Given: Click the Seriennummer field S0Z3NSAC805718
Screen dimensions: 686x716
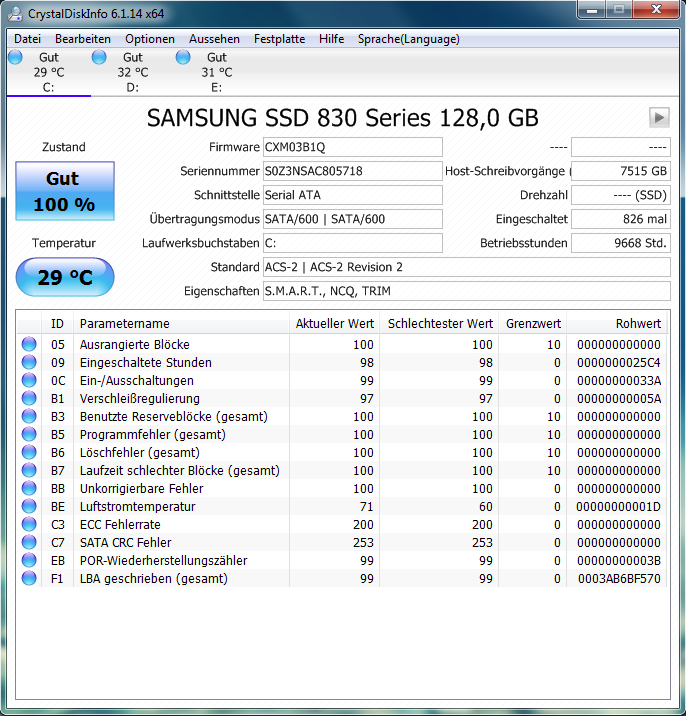Looking at the screenshot, I should click(x=353, y=171).
